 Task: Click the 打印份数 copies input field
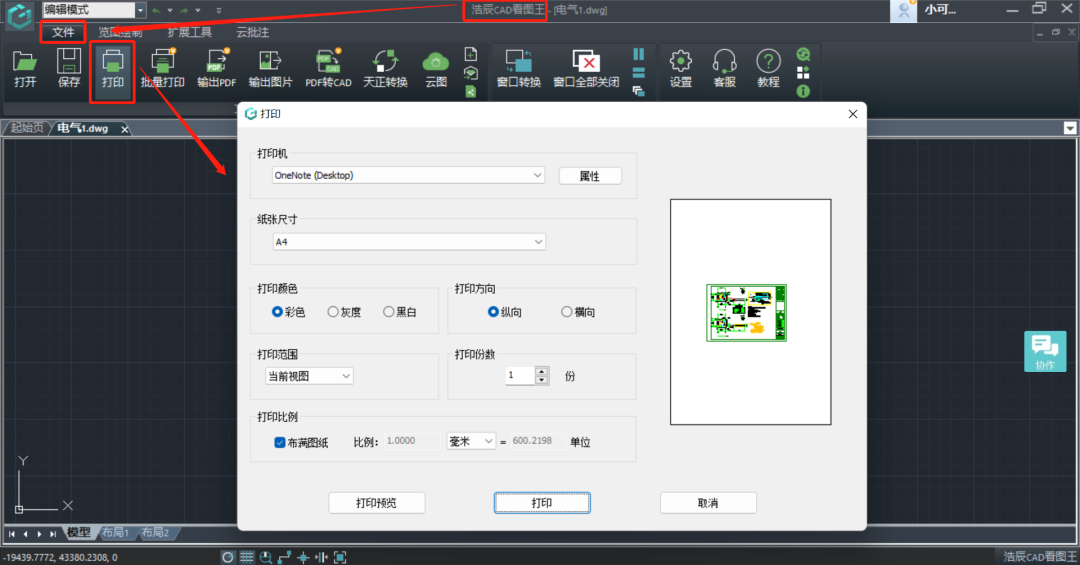pos(520,376)
